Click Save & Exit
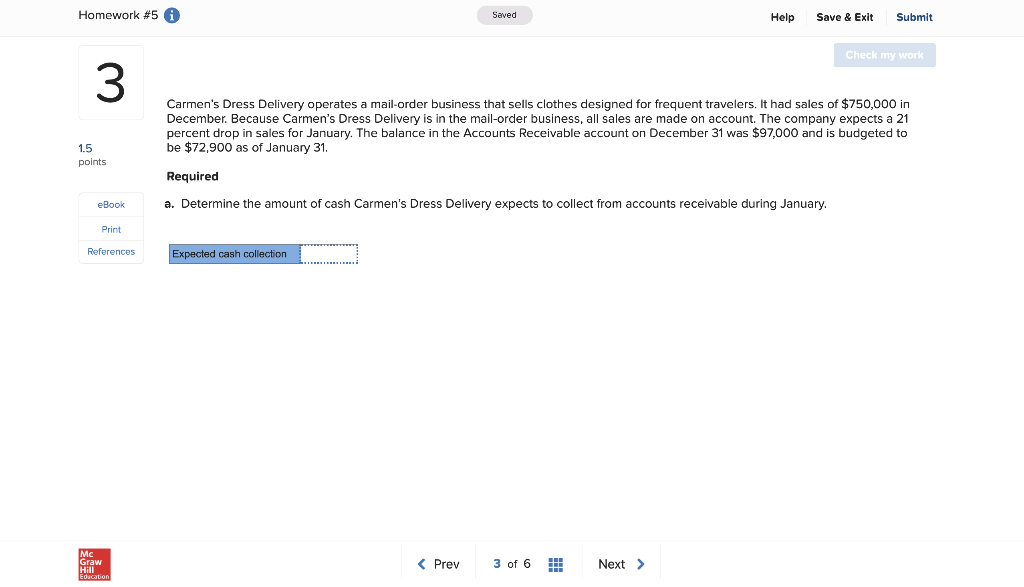The width and height of the screenshot is (1024, 587). [x=844, y=17]
